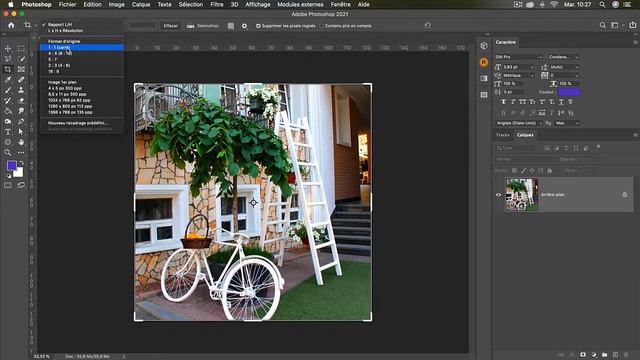
Task: Select the History Brush tool
Action: click(8, 100)
